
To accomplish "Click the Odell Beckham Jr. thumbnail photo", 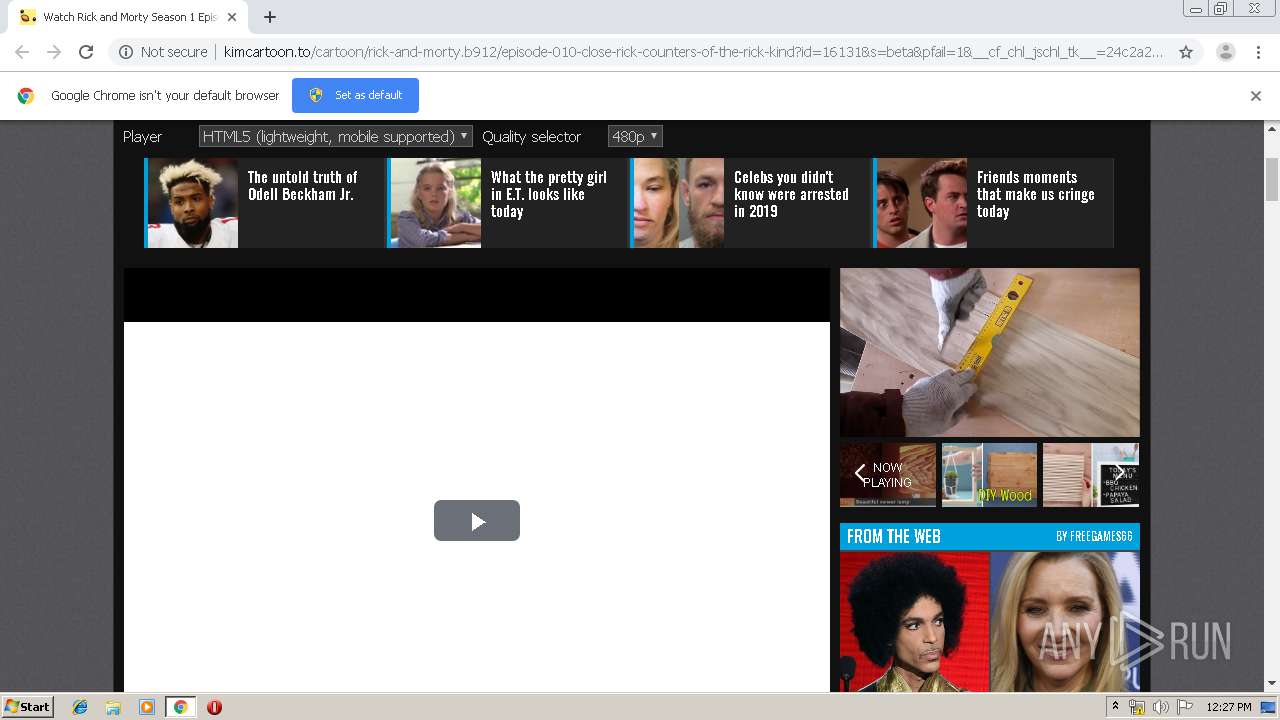I will (x=192, y=203).
